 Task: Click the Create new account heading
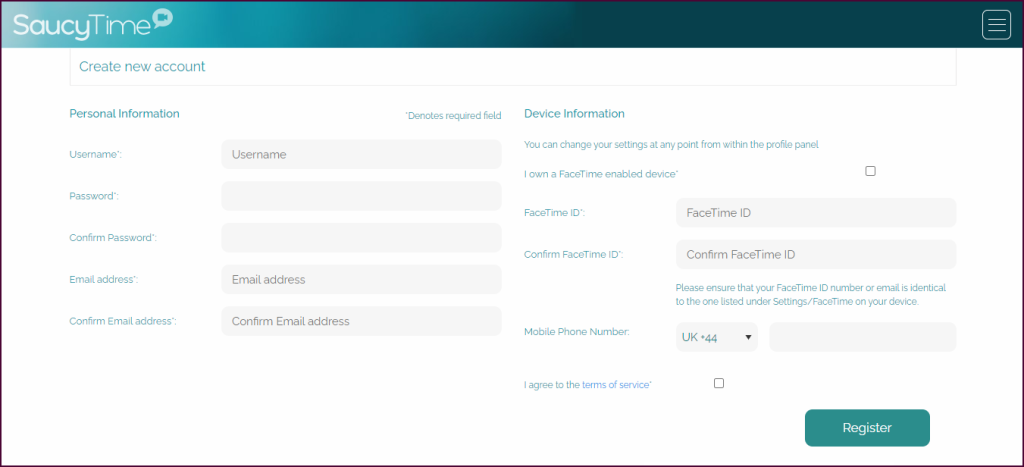[142, 66]
